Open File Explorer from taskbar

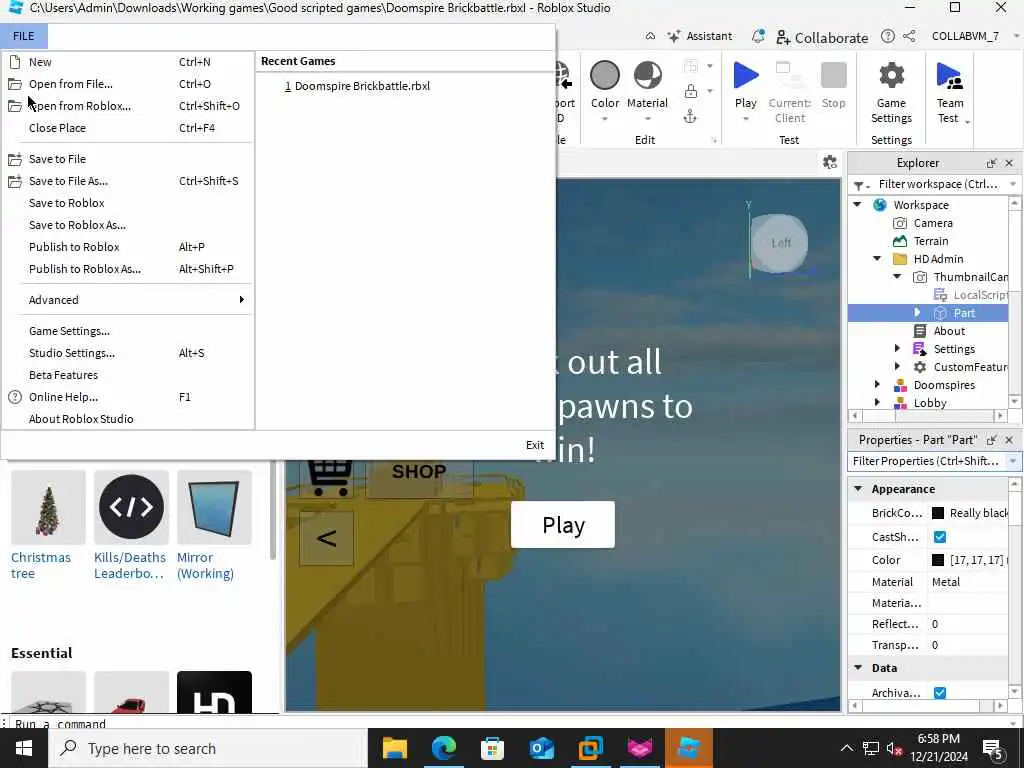coord(394,748)
